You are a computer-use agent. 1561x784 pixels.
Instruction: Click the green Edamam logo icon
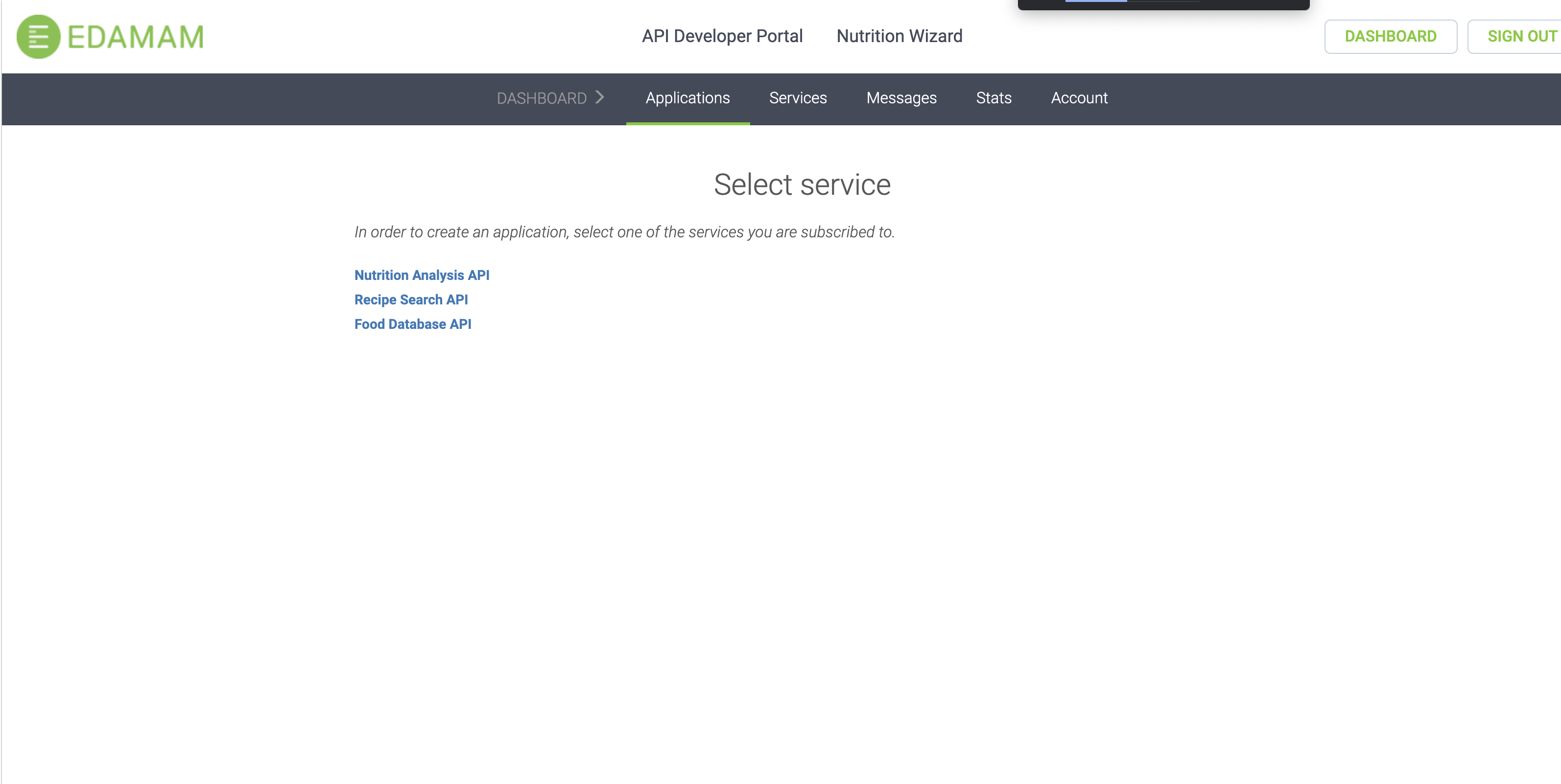click(x=38, y=37)
